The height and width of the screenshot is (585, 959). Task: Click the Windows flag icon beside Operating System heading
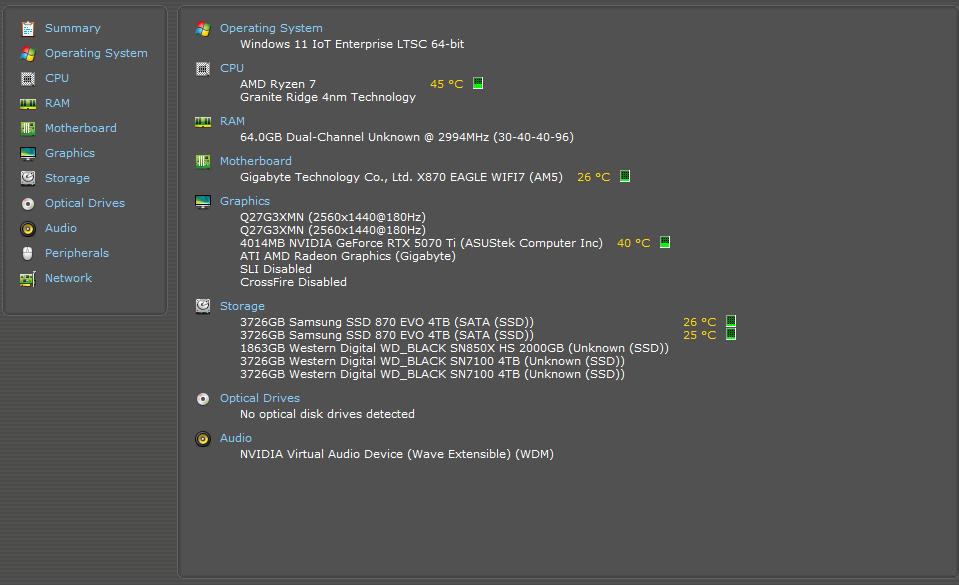[x=203, y=29]
